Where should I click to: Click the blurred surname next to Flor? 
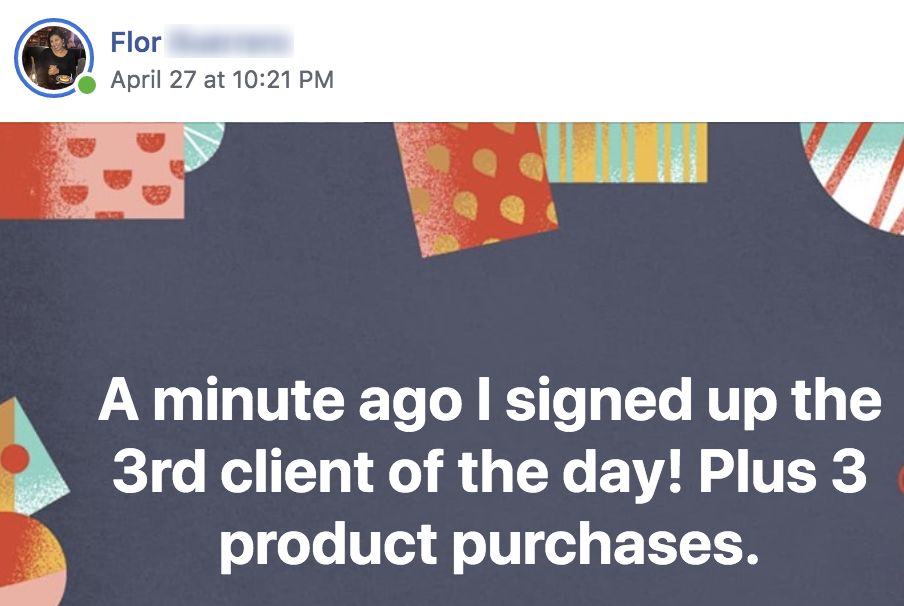[x=229, y=43]
